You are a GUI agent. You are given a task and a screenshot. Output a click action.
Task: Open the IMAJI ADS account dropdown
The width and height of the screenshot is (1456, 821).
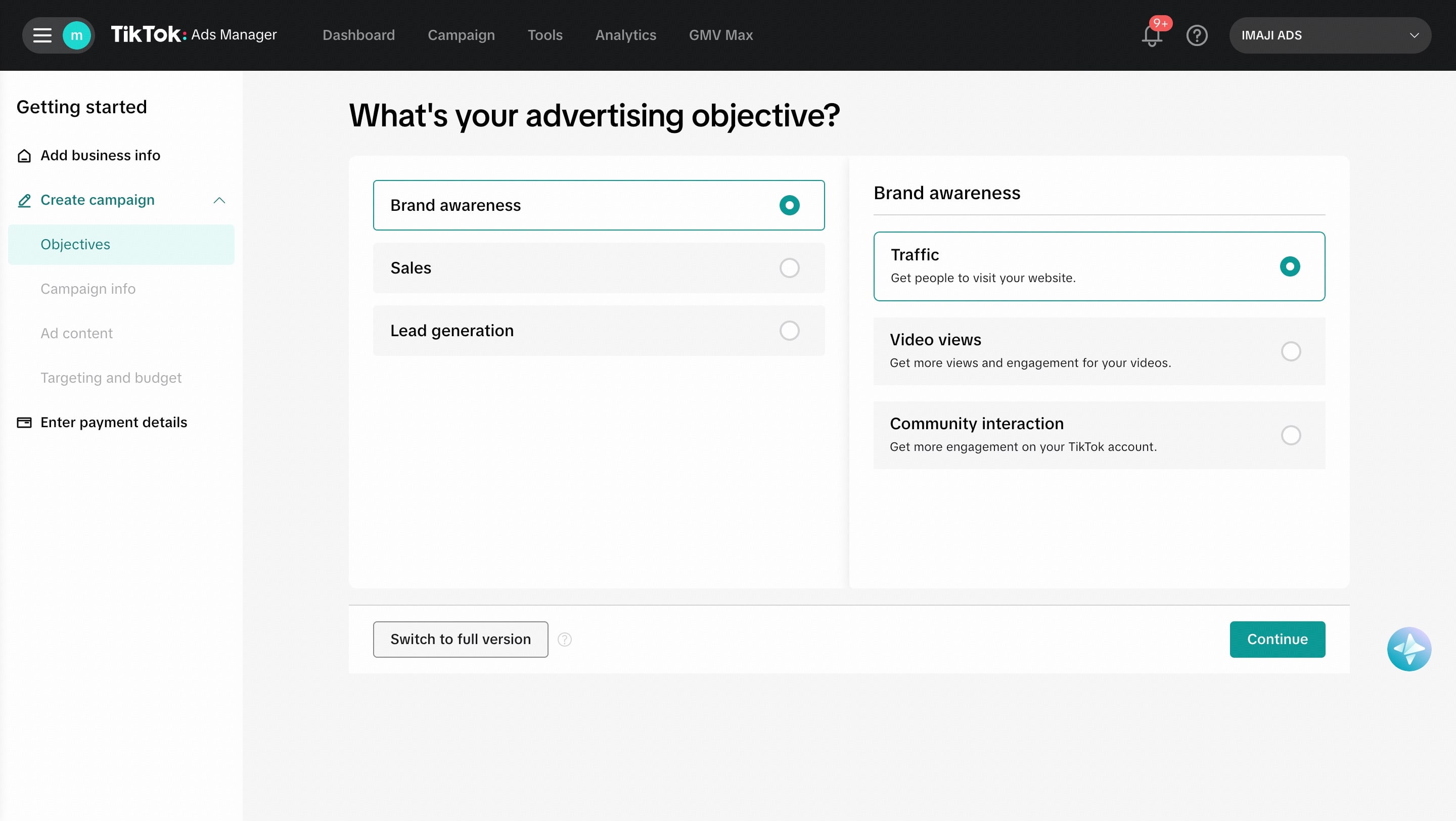coord(1330,35)
